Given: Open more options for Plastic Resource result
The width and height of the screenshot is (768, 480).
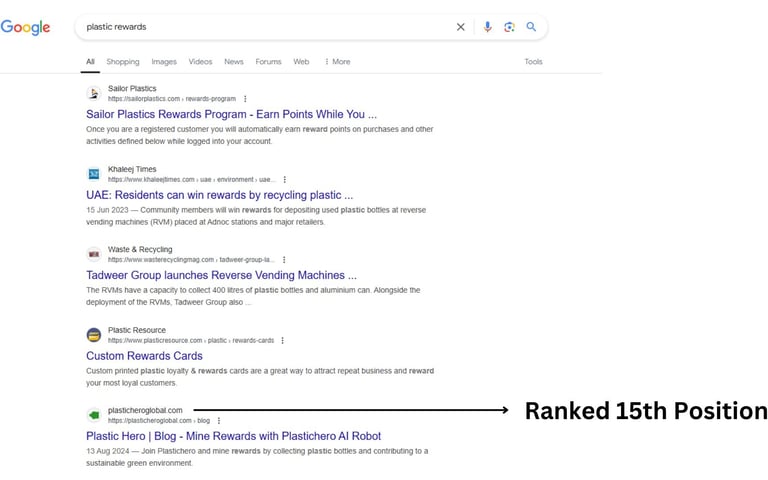Looking at the screenshot, I should pyautogui.click(x=283, y=340).
